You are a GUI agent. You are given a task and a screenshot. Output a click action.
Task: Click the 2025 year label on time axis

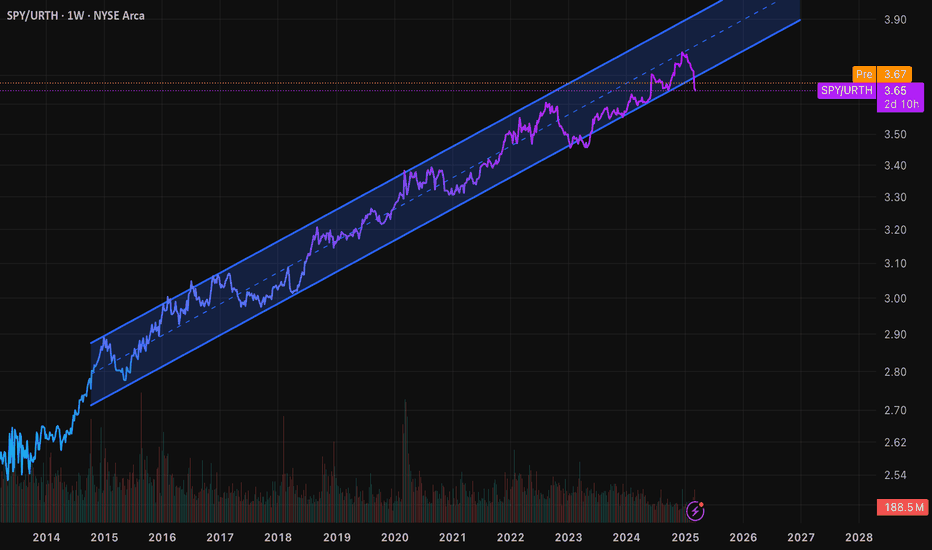tap(685, 538)
